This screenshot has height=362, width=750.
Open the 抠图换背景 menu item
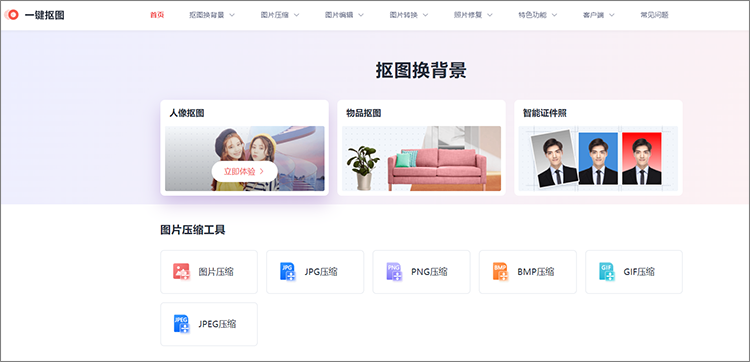click(x=207, y=15)
